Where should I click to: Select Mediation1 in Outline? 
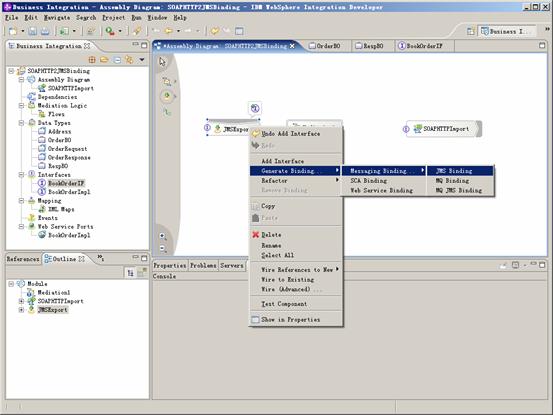pos(54,293)
